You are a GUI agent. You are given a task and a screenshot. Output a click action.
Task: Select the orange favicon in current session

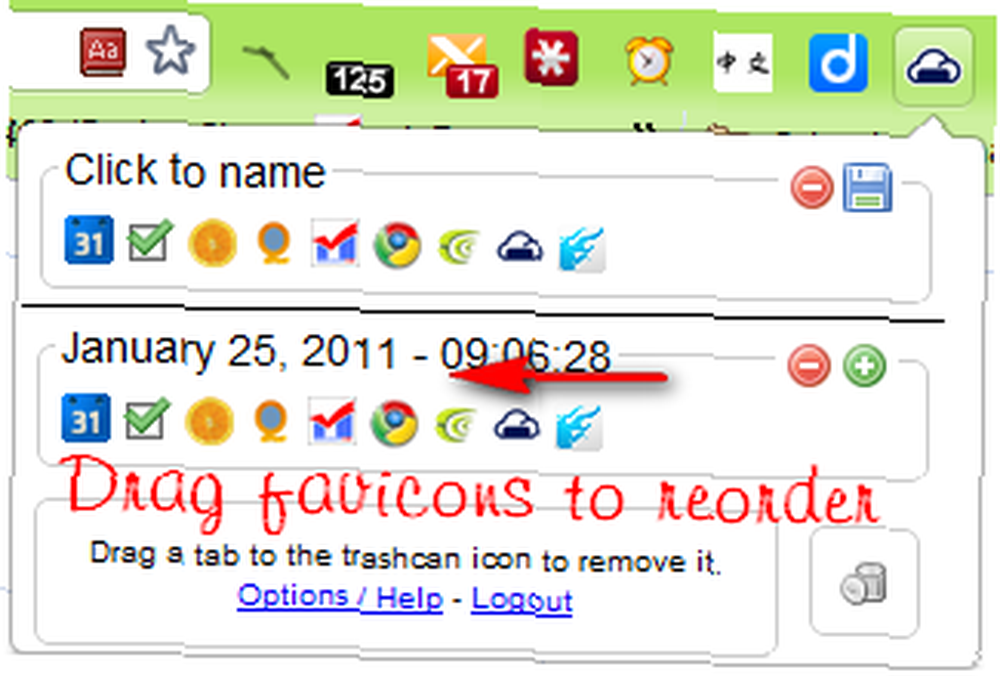[x=212, y=242]
